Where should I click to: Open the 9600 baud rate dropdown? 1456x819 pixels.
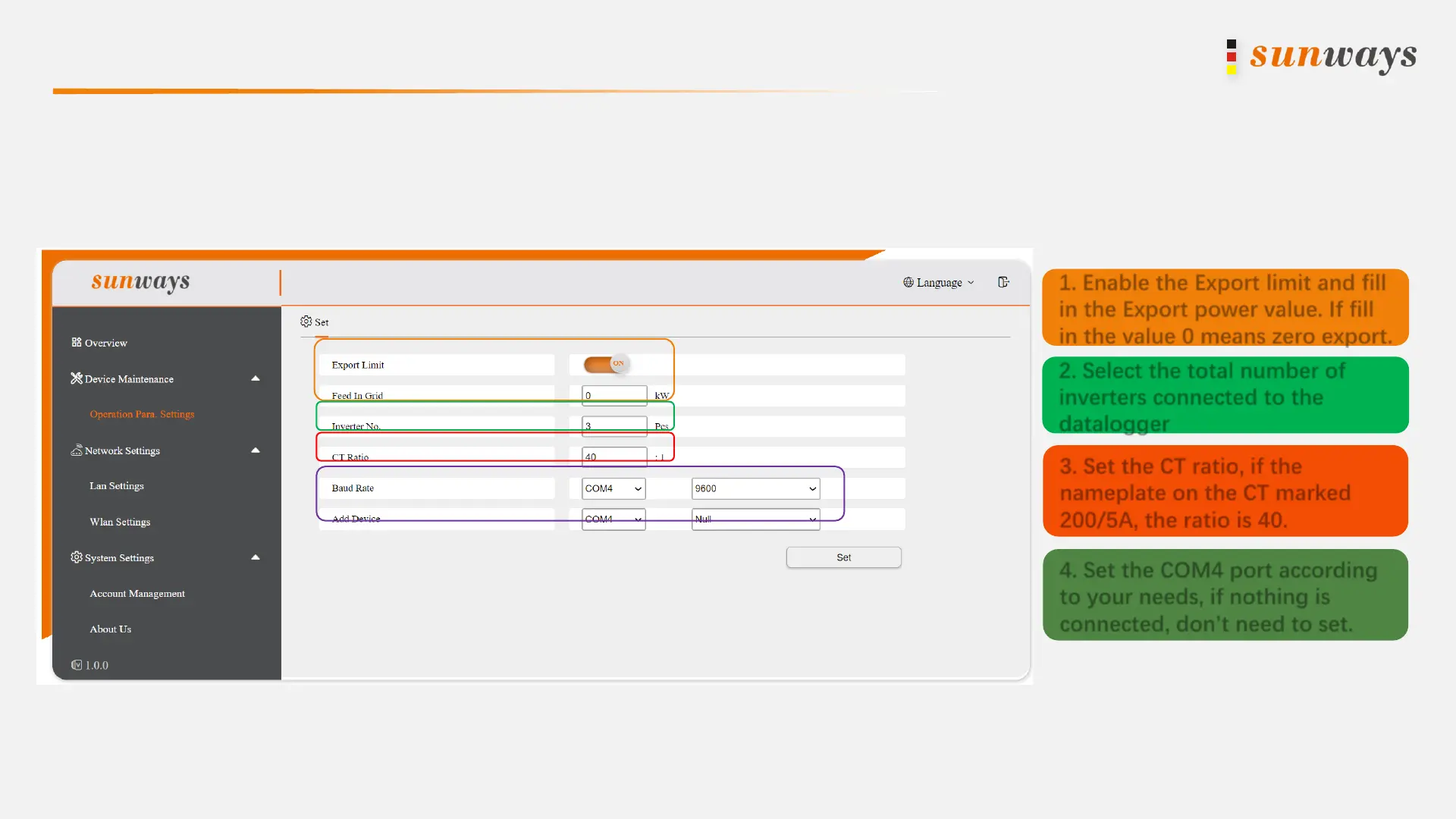755,488
